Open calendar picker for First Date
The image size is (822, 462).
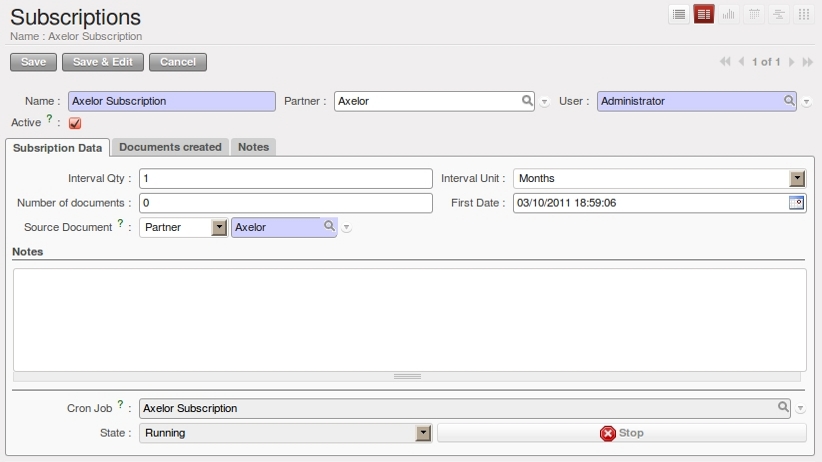(796, 203)
